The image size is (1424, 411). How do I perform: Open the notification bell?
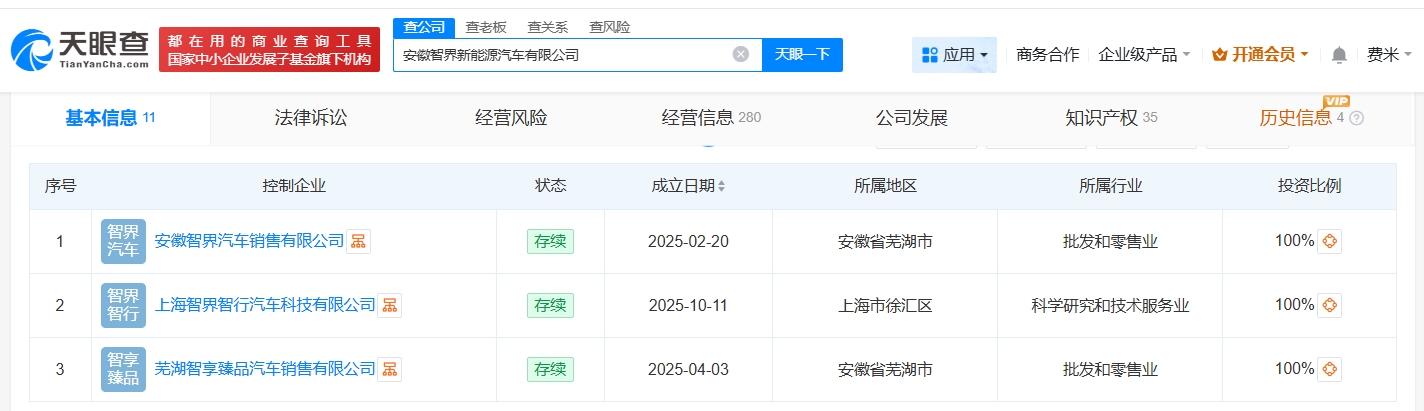point(1339,55)
